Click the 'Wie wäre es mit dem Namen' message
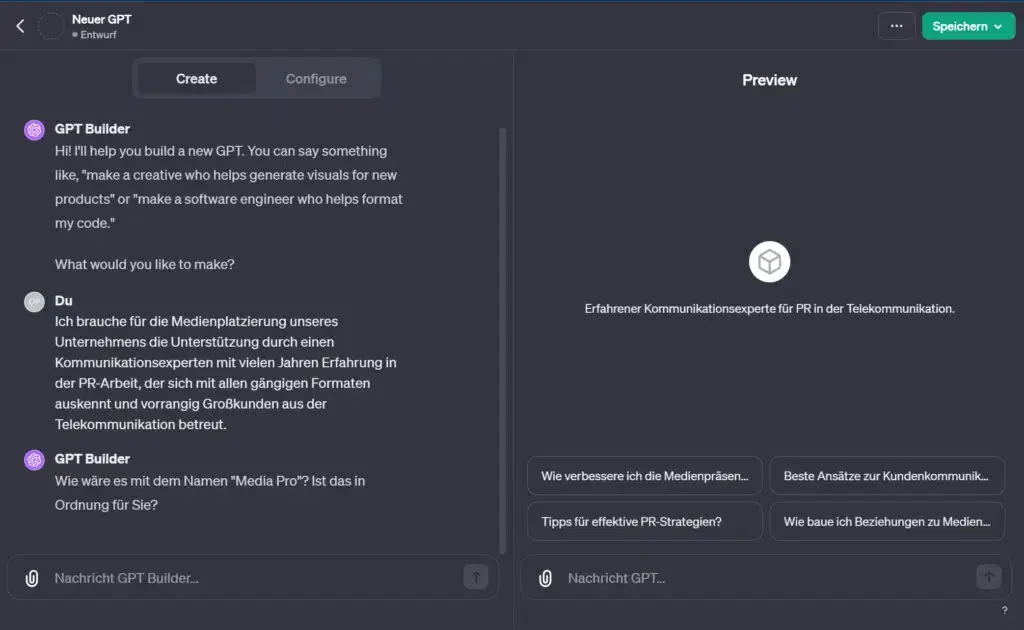The height and width of the screenshot is (630, 1024). point(210,493)
